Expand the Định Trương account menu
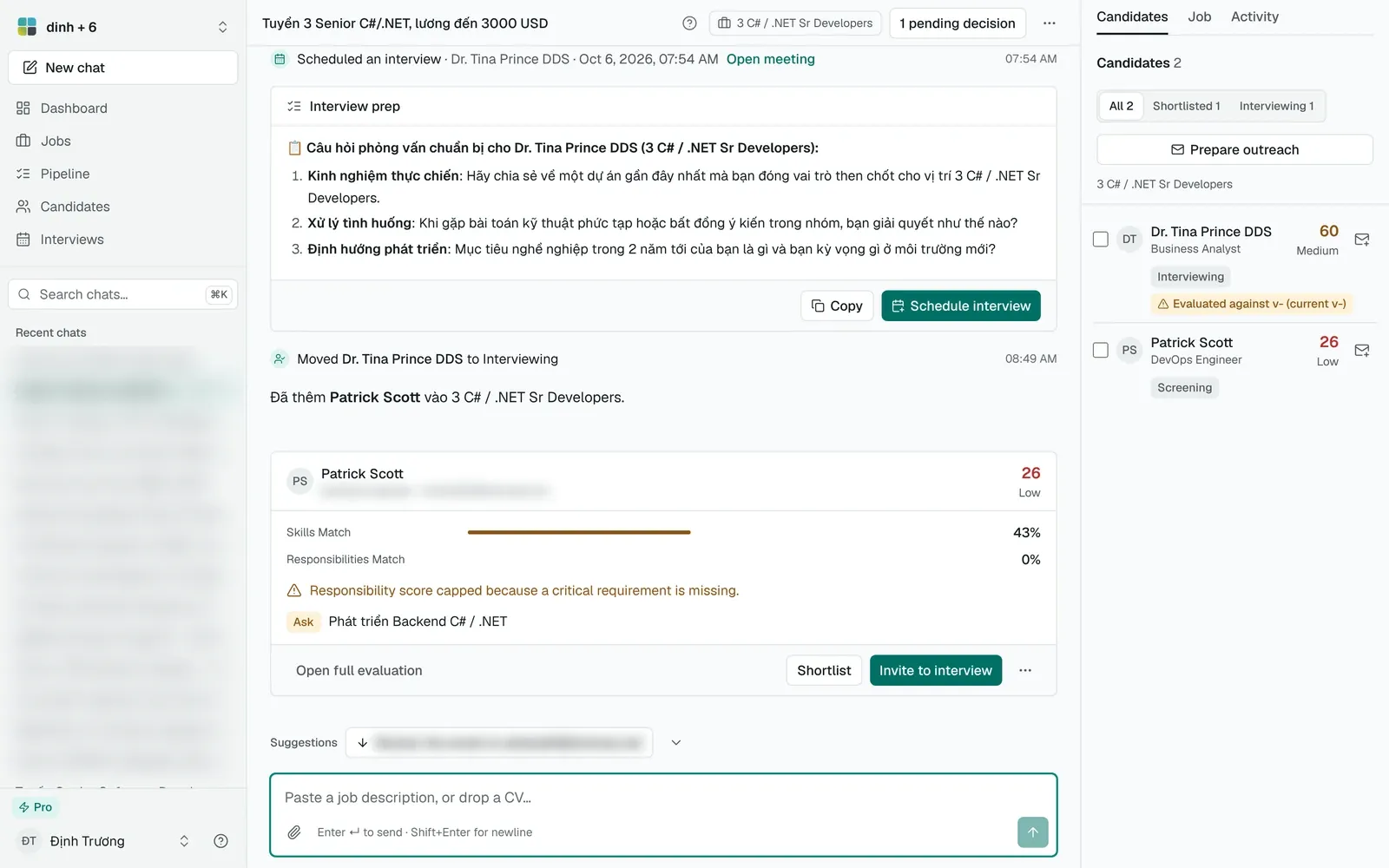1389x868 pixels. pos(184,841)
